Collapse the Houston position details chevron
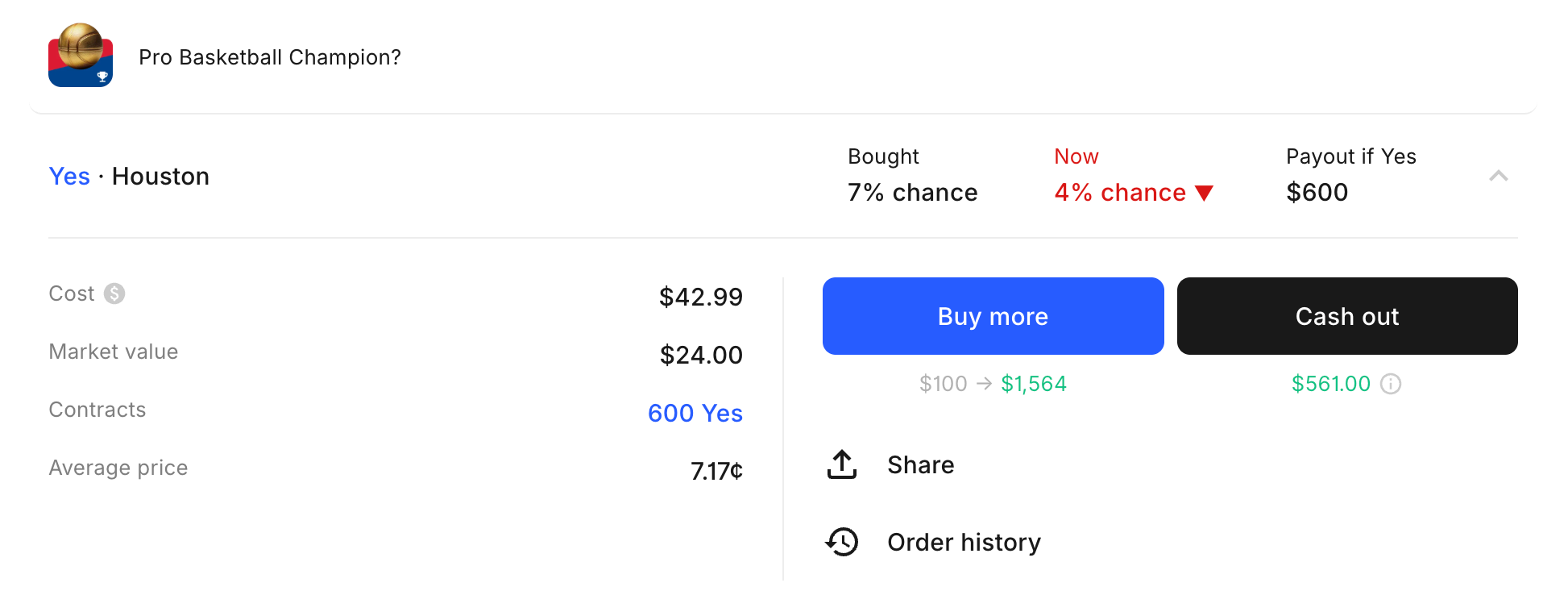The width and height of the screenshot is (1568, 616). coord(1499,176)
